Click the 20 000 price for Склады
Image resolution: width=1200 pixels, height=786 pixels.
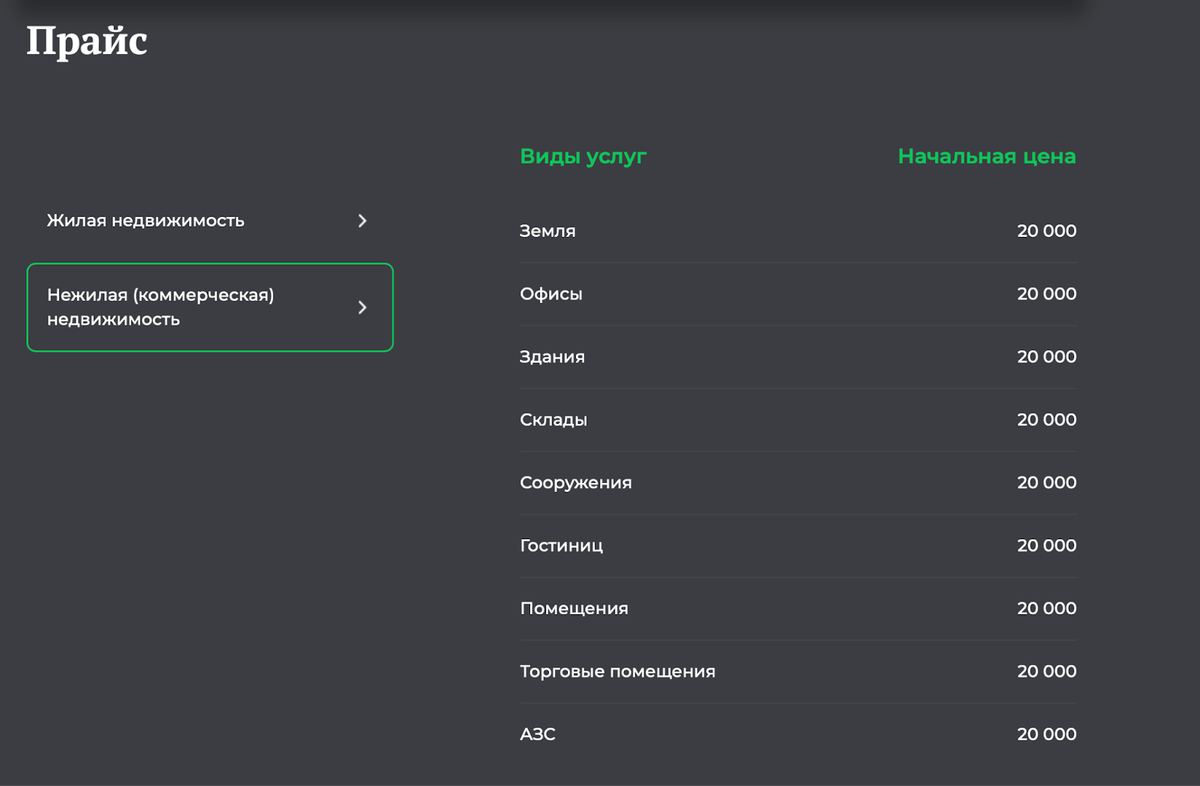pos(1046,421)
